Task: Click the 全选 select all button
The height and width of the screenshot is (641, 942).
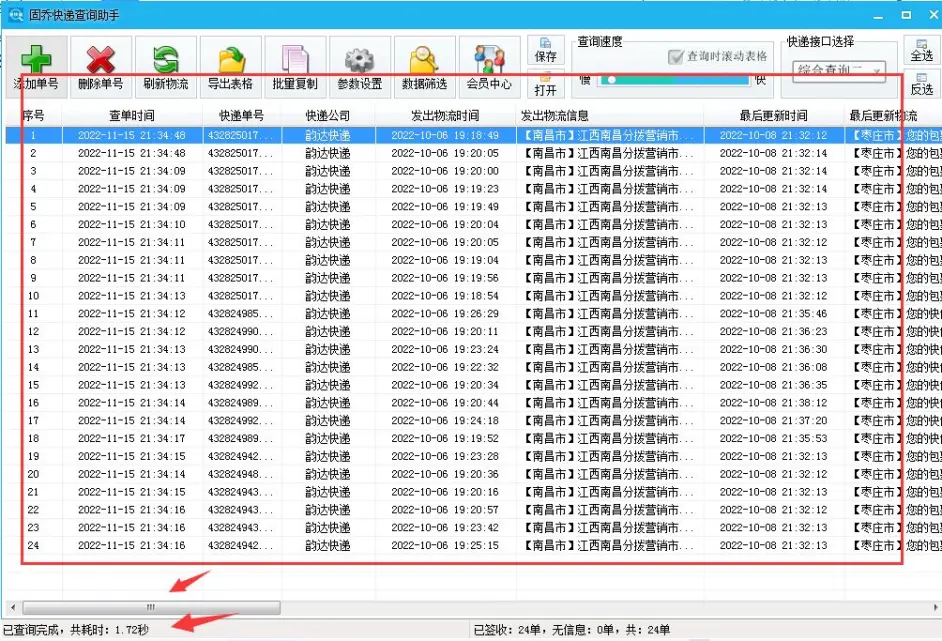Action: [922, 50]
